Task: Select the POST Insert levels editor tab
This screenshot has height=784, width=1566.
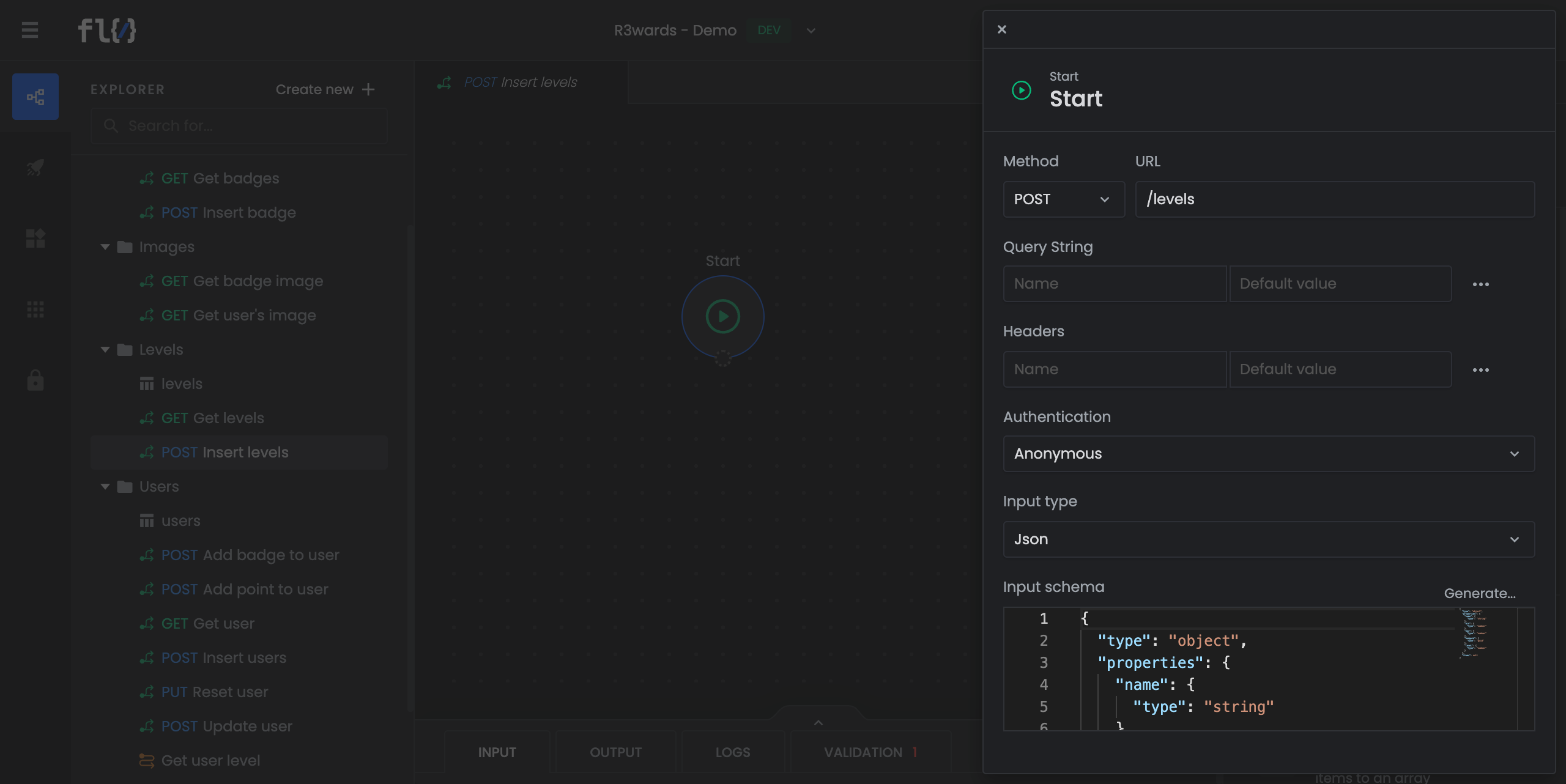Action: click(521, 83)
